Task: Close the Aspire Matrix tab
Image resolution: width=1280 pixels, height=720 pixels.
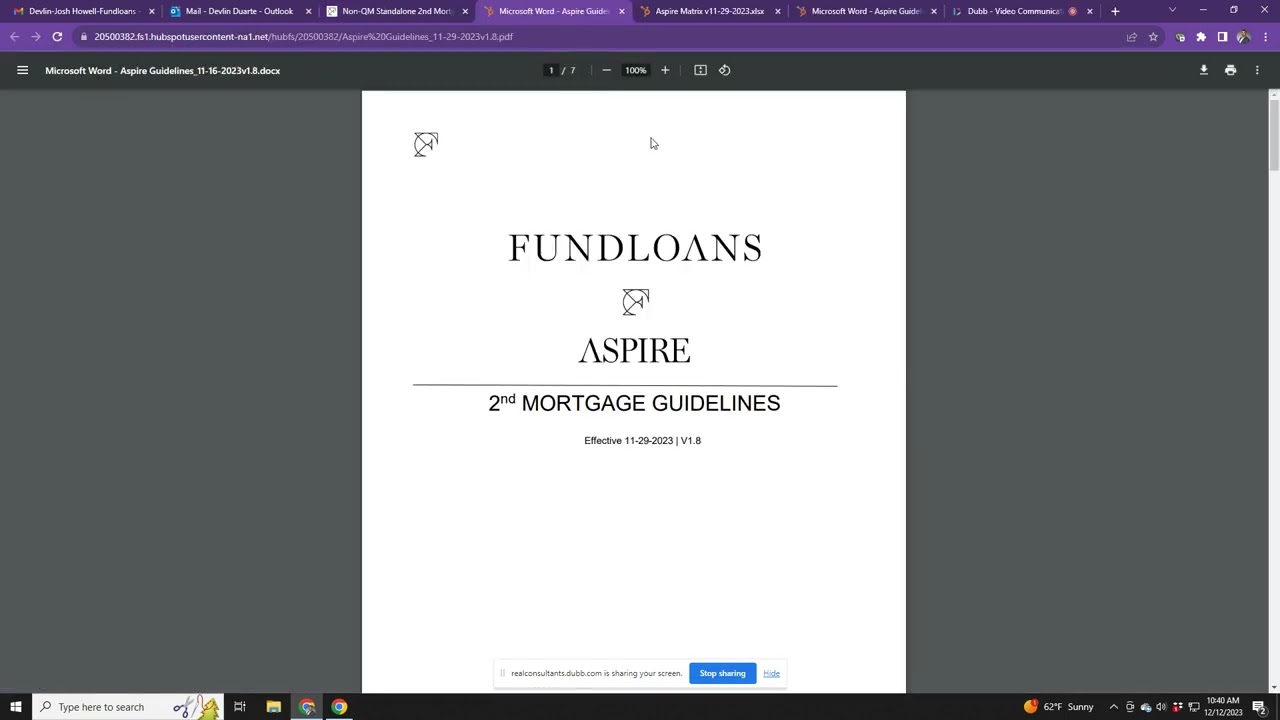Action: 777,11
